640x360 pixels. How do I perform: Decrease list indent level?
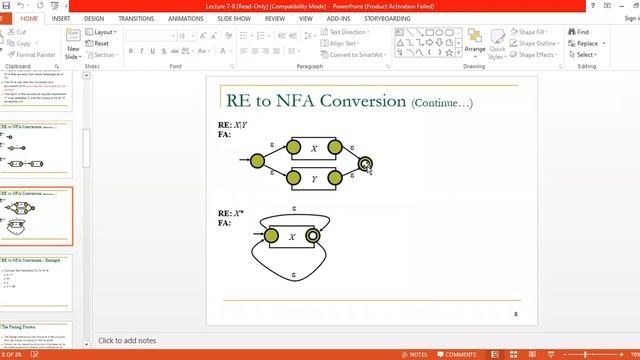coord(282,36)
